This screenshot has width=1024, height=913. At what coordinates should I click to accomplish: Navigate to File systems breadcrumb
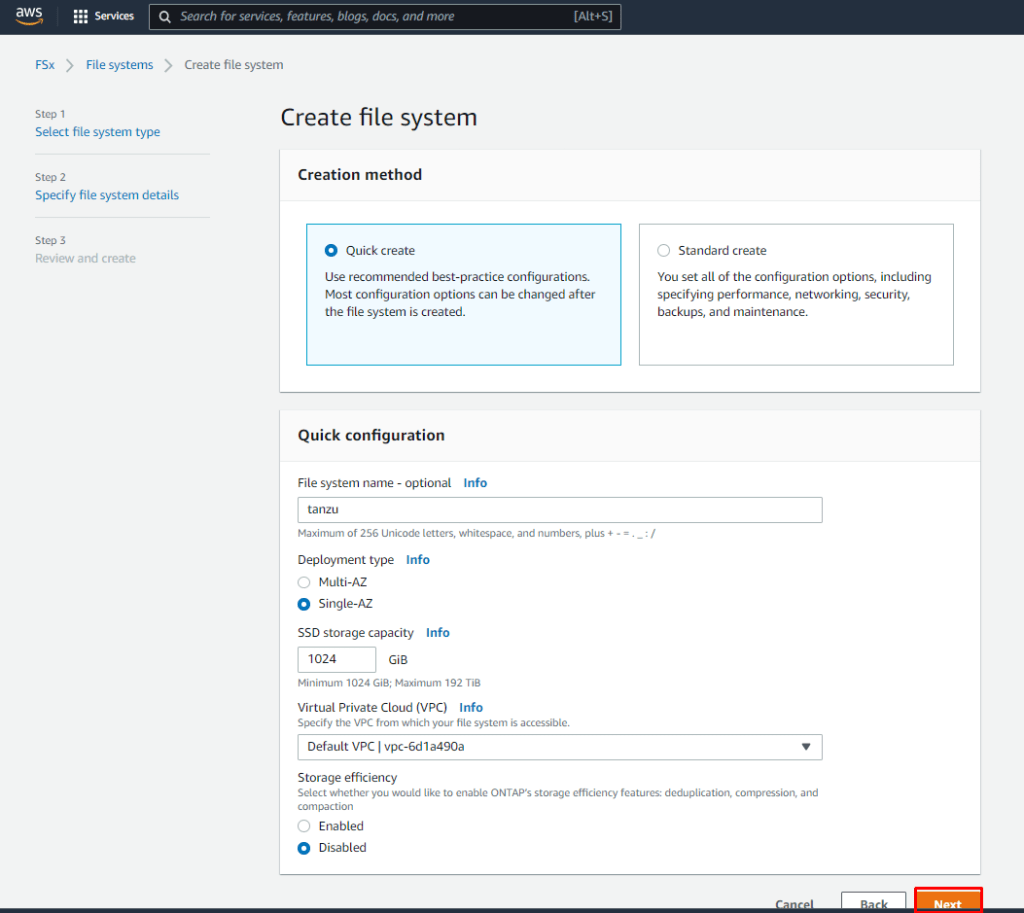tap(119, 65)
